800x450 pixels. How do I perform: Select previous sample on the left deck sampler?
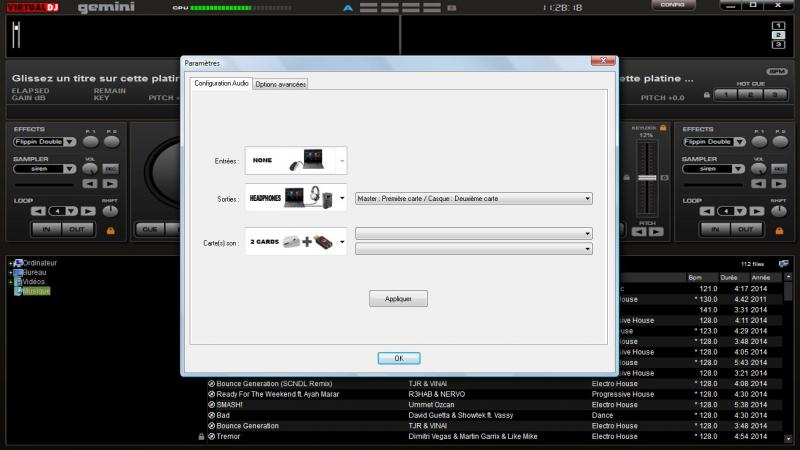pyautogui.click(x=90, y=184)
